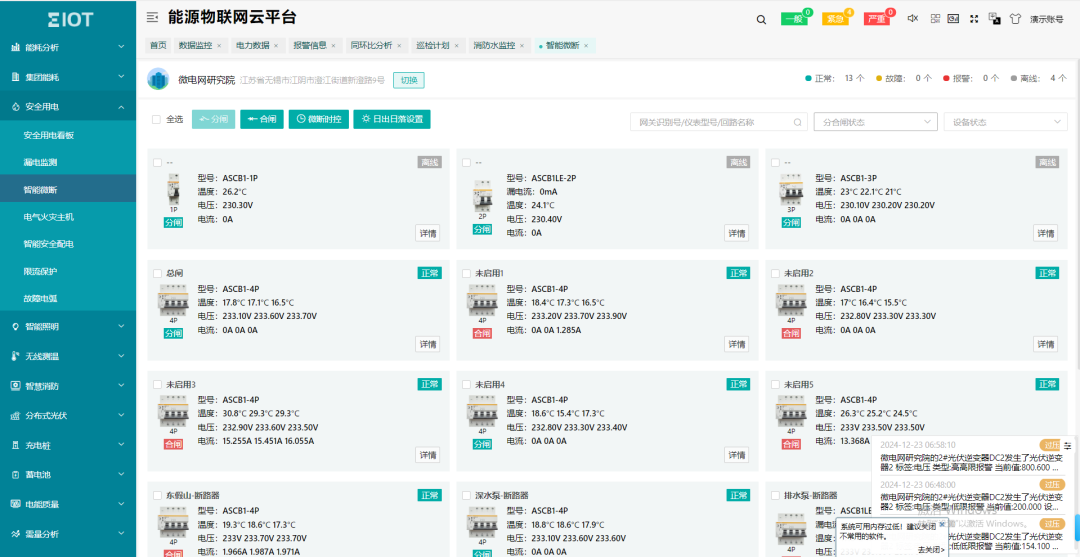The height and width of the screenshot is (557, 1080).
Task: Click the 微电网研究院 building avatar icon
Action: coord(158,80)
